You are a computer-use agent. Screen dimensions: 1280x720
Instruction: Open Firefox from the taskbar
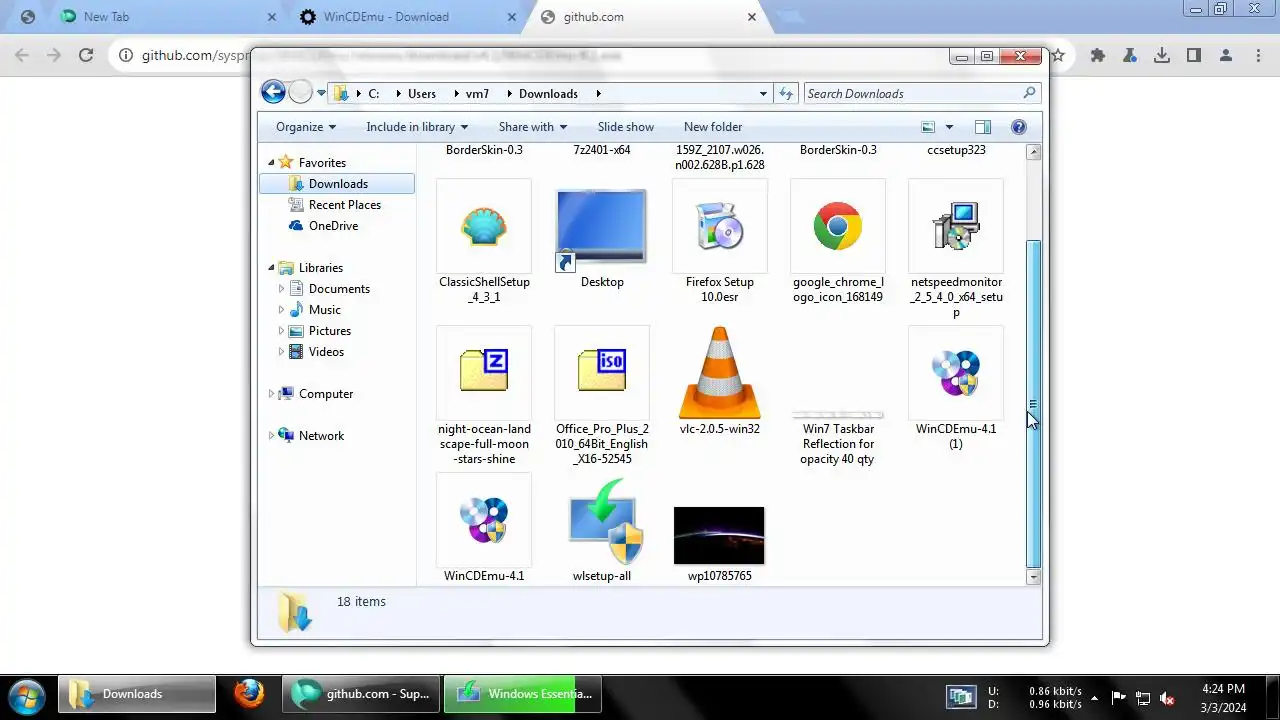point(249,694)
